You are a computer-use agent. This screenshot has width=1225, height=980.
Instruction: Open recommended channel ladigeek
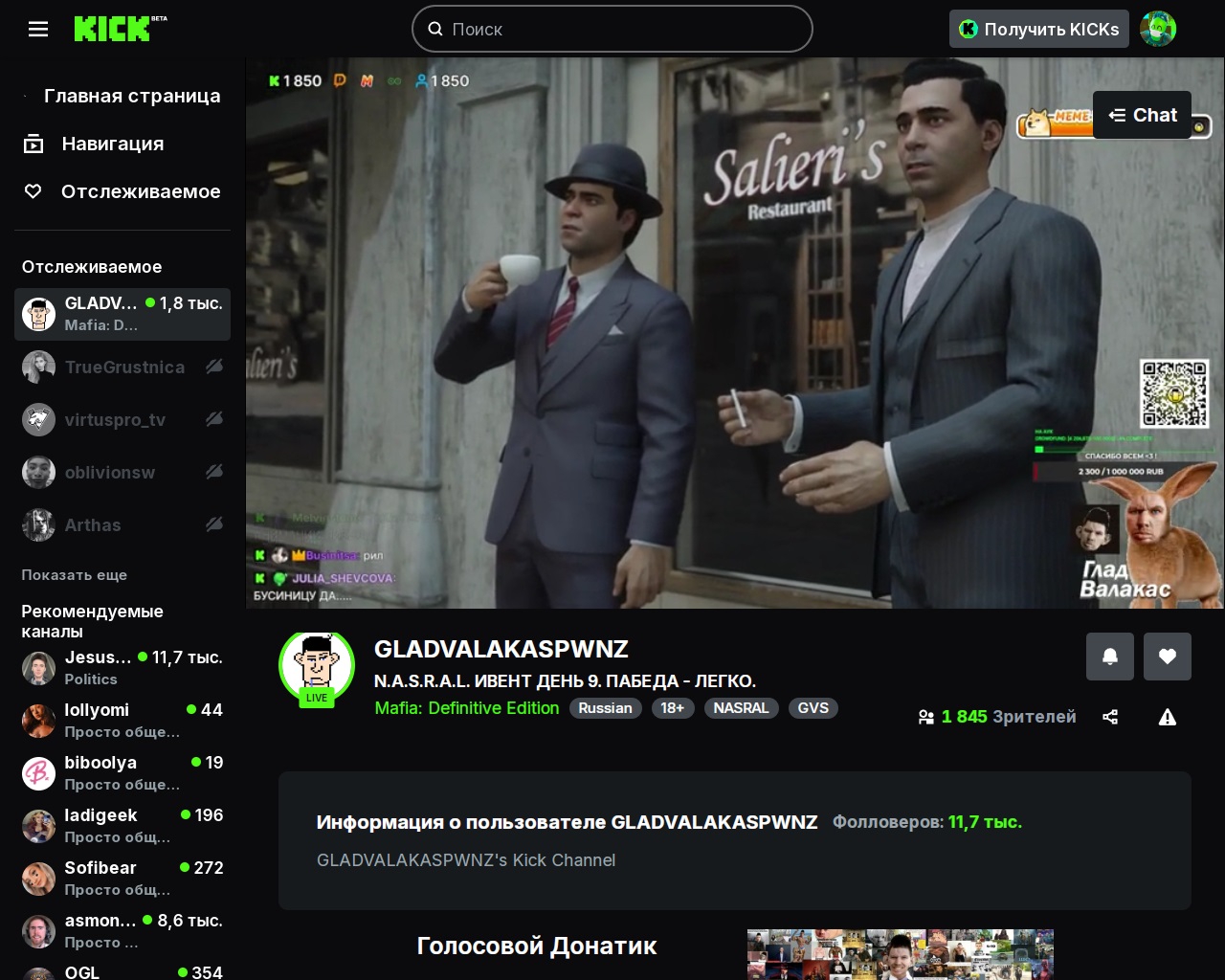click(122, 826)
